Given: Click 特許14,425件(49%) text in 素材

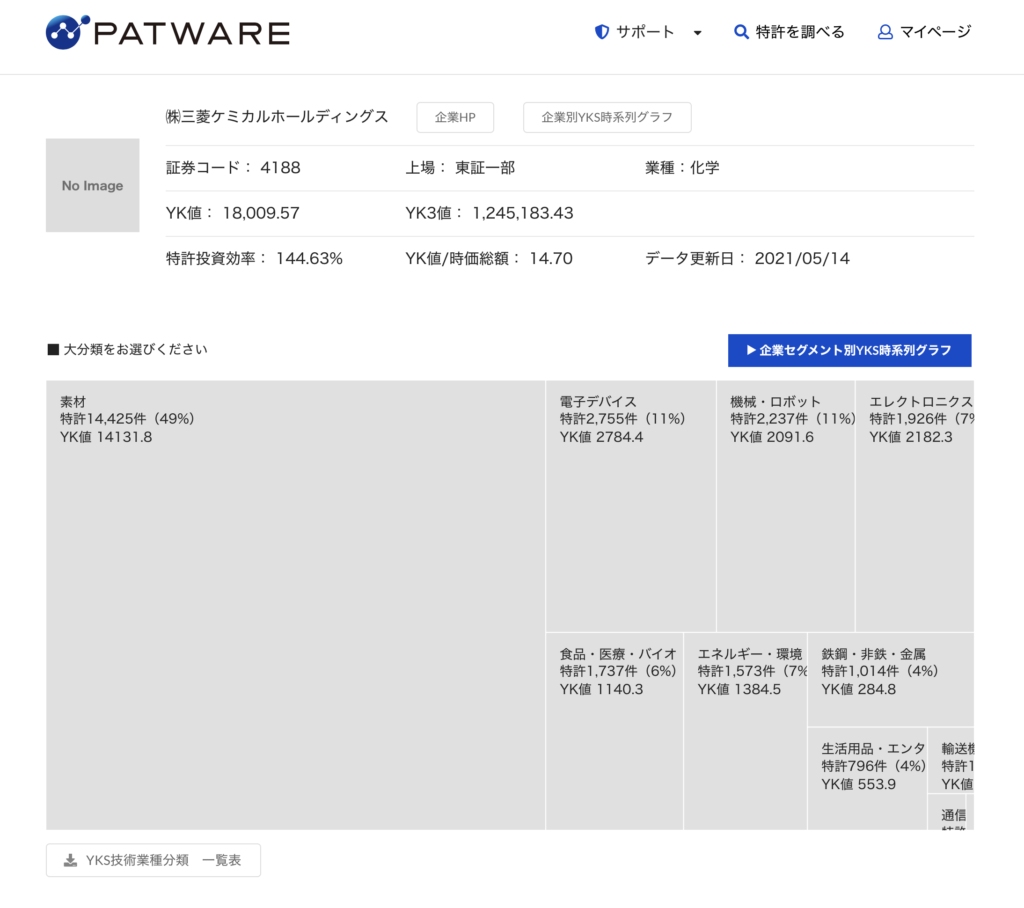Looking at the screenshot, I should [127, 419].
